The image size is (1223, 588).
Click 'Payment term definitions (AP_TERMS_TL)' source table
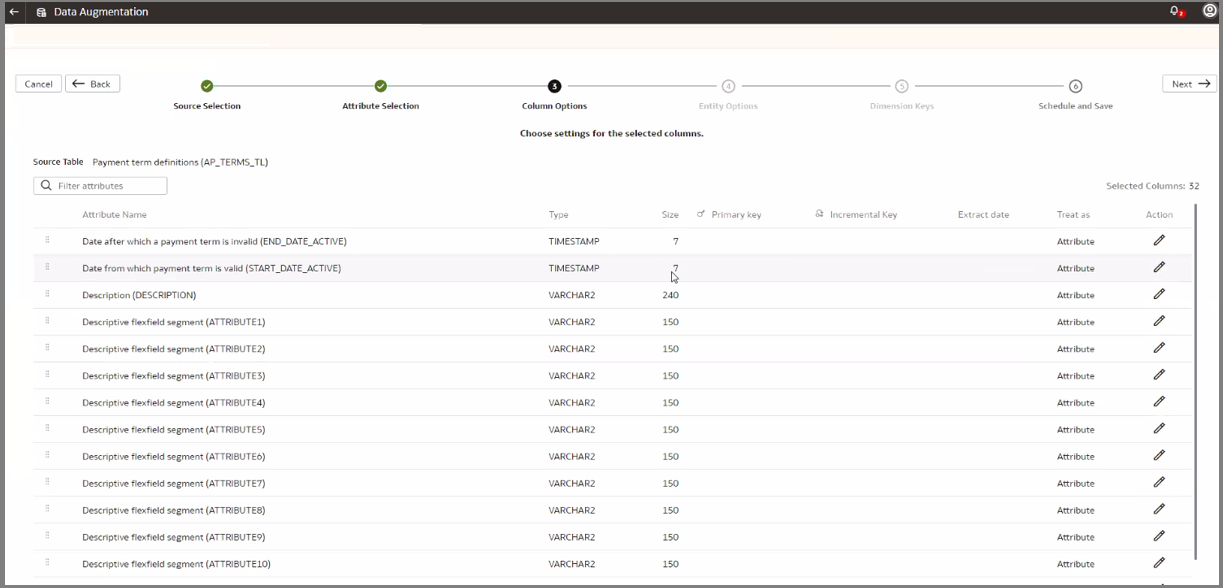pyautogui.click(x=180, y=161)
